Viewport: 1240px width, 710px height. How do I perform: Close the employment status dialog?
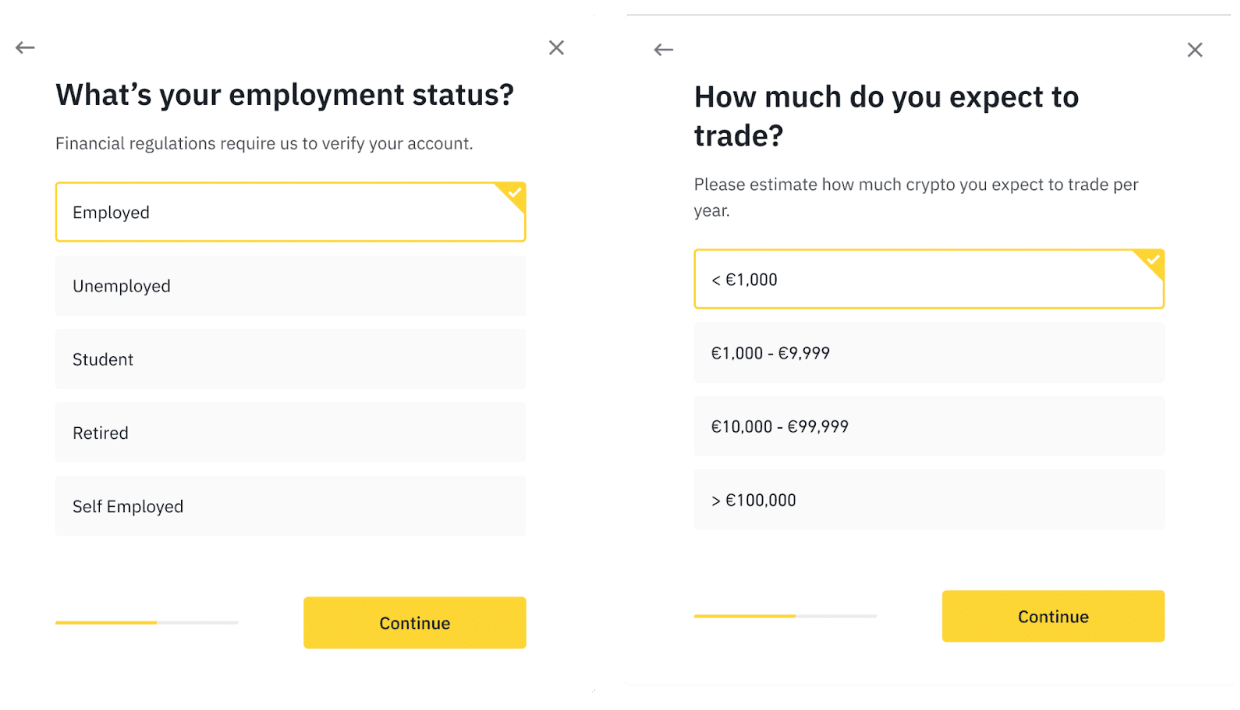557,47
